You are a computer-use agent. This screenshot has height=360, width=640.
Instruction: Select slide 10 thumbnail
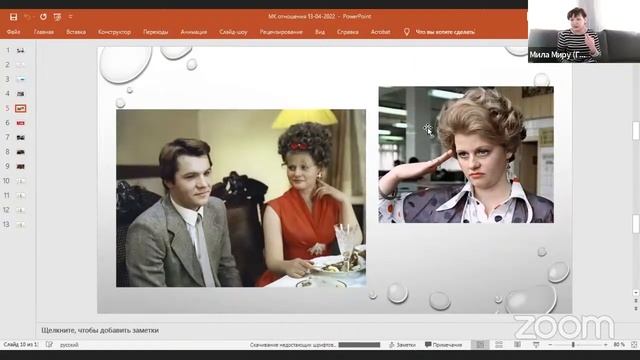(20, 181)
